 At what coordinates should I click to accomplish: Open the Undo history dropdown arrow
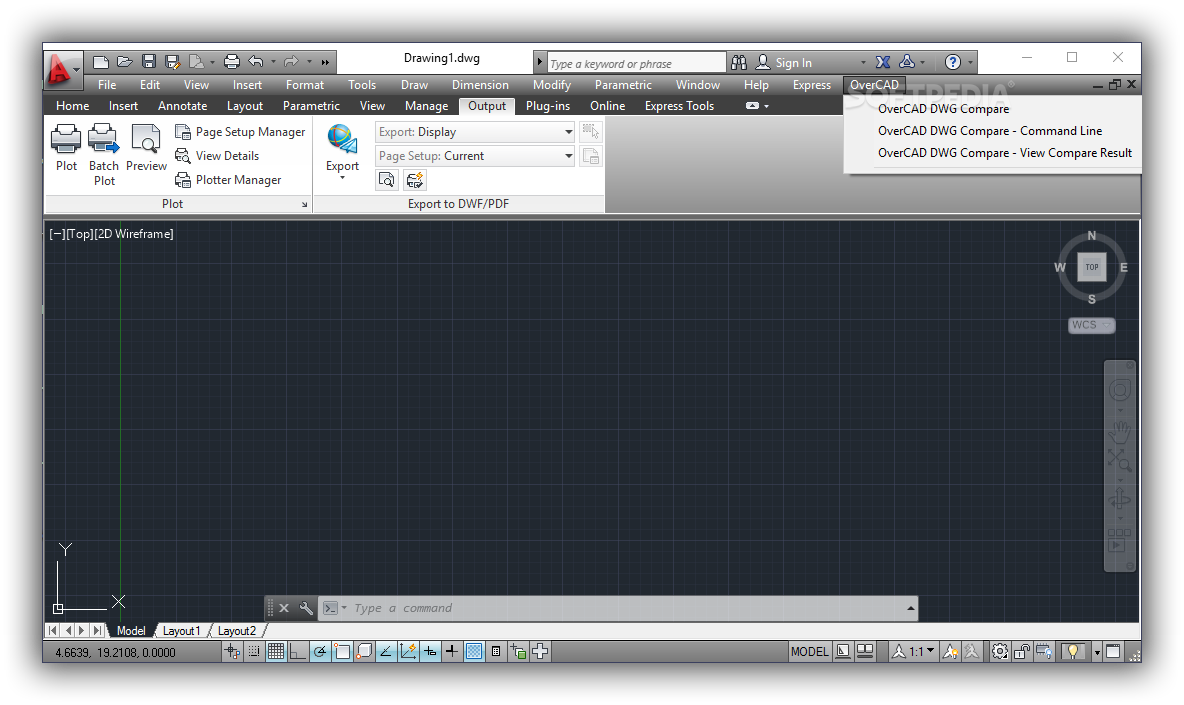(x=273, y=62)
